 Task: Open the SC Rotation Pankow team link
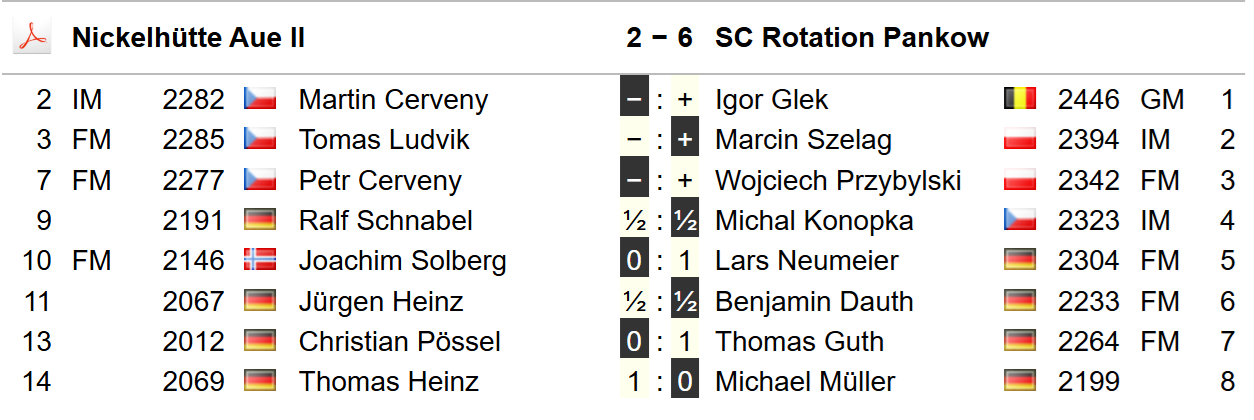coord(852,38)
